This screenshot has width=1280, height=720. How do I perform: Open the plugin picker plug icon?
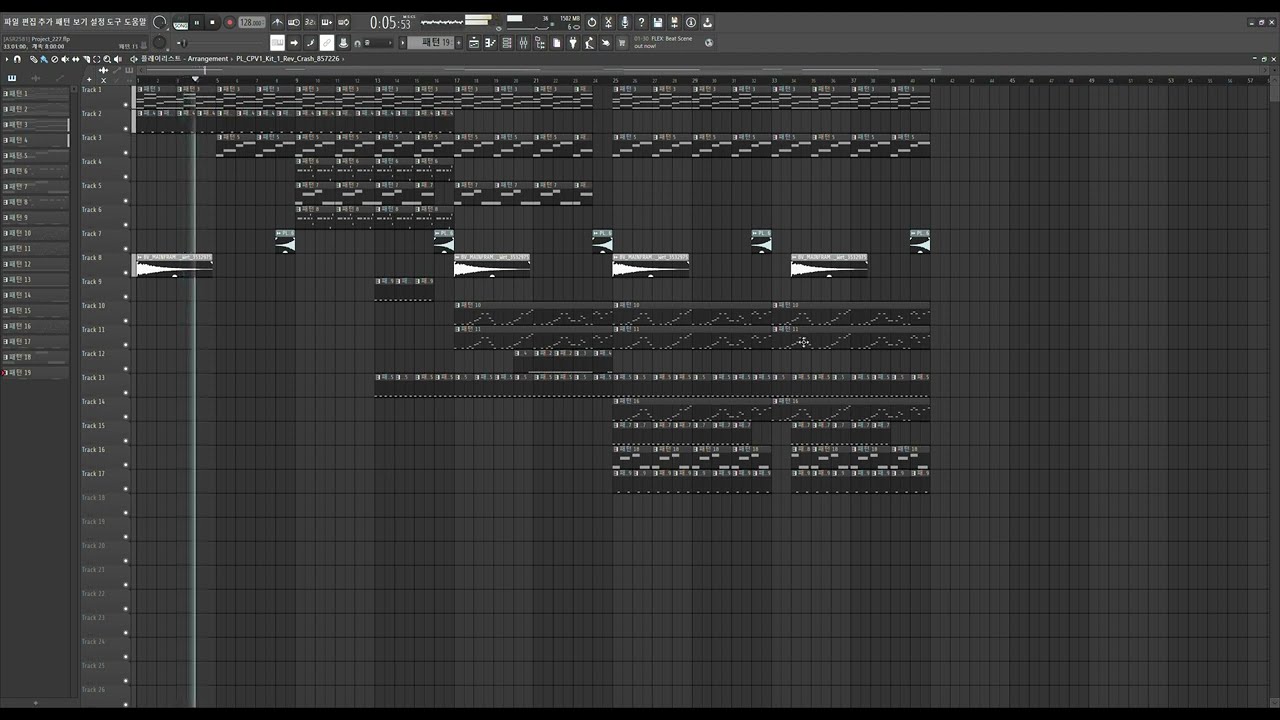pyautogui.click(x=573, y=43)
